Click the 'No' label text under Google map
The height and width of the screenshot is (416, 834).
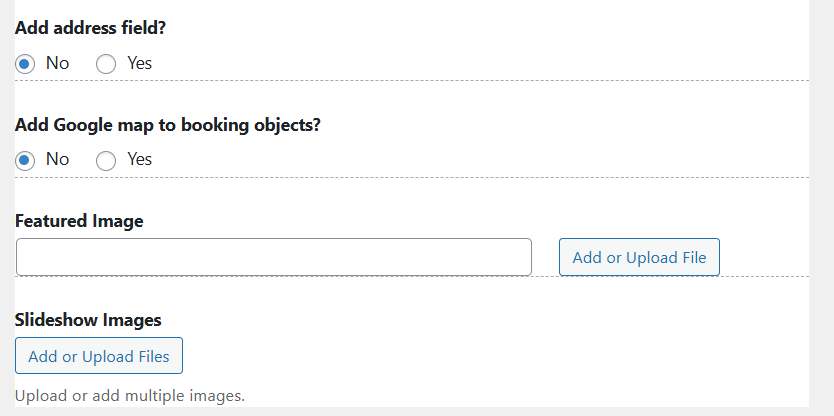click(x=58, y=159)
